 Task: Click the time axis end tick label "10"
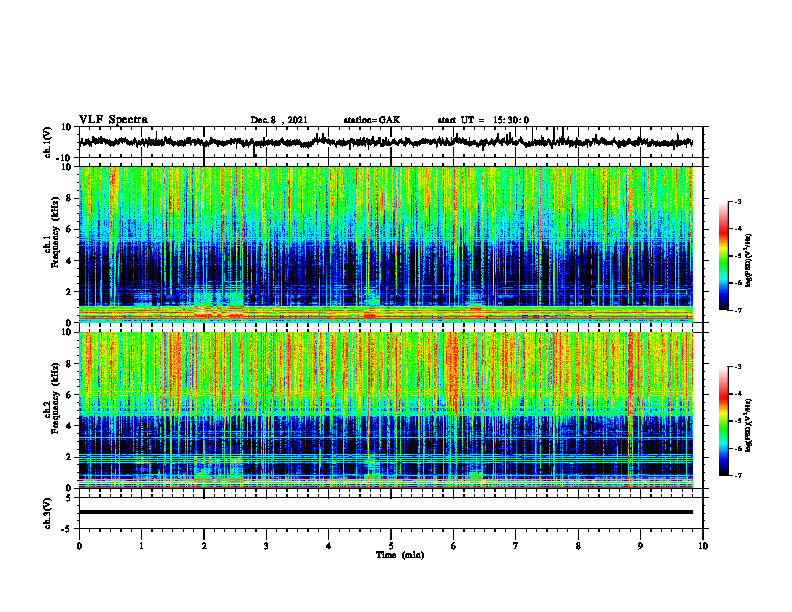tap(703, 546)
